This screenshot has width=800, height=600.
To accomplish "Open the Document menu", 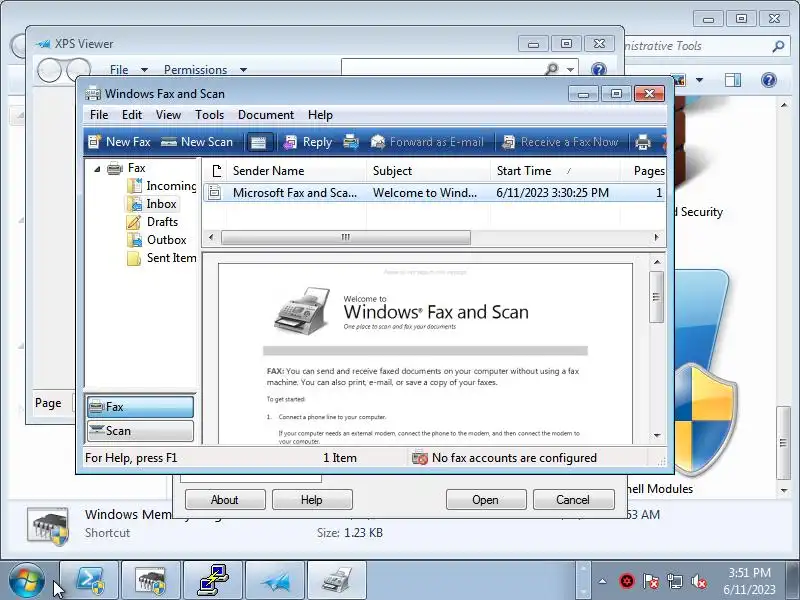I will point(266,115).
